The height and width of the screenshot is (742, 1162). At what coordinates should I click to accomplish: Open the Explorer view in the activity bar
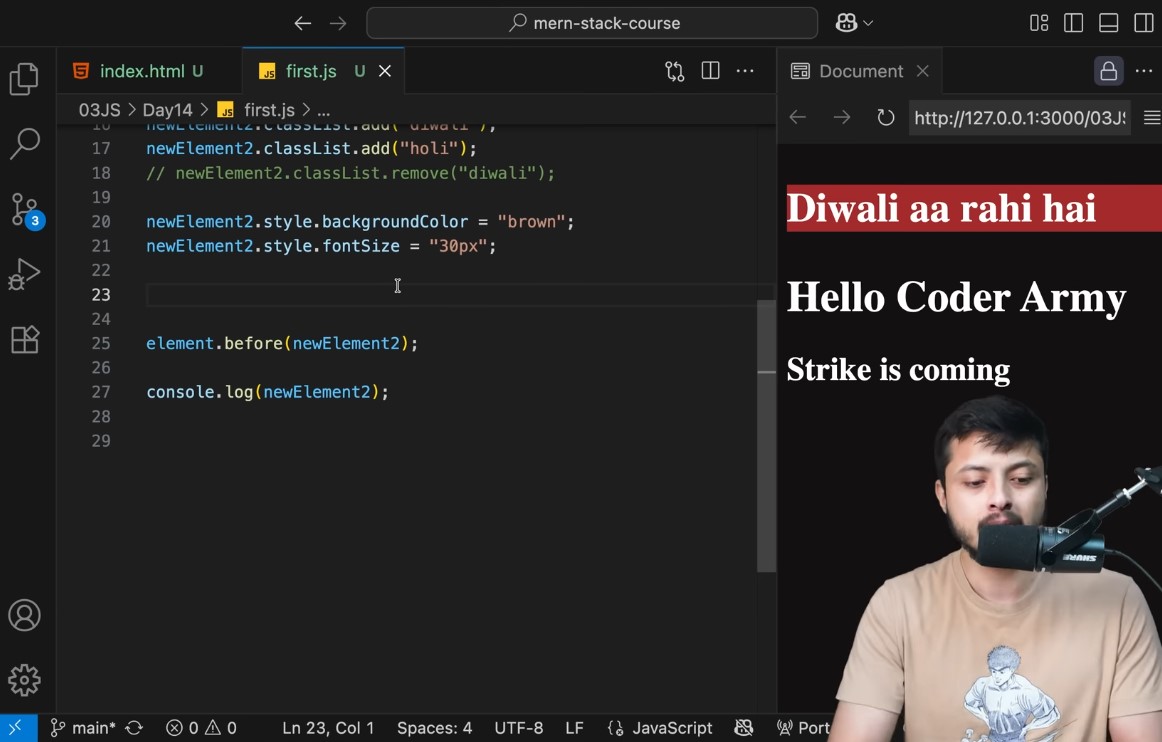(x=24, y=79)
